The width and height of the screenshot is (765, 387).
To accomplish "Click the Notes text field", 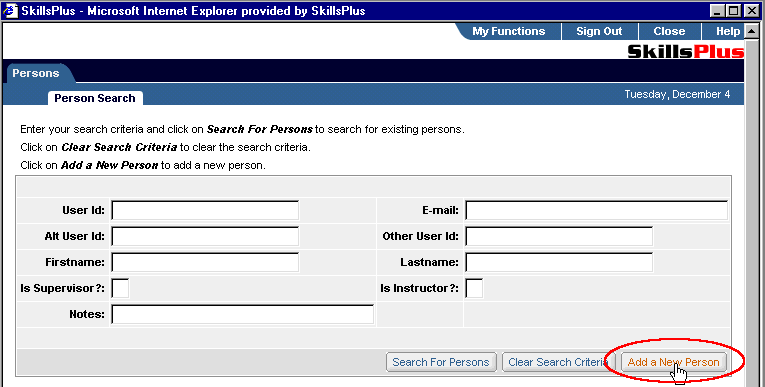I will (242, 314).
